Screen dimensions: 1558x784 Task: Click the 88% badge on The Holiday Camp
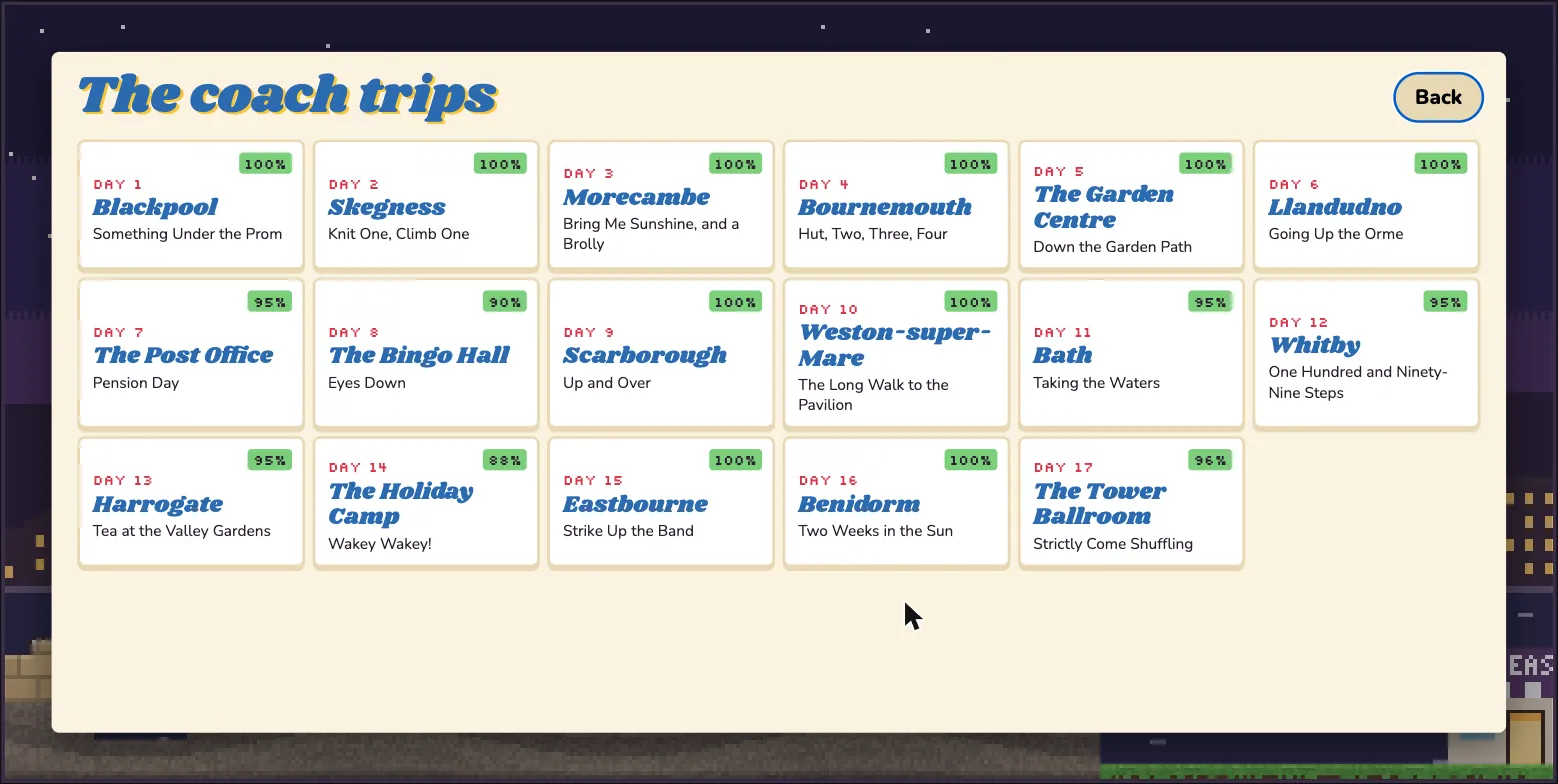click(504, 460)
